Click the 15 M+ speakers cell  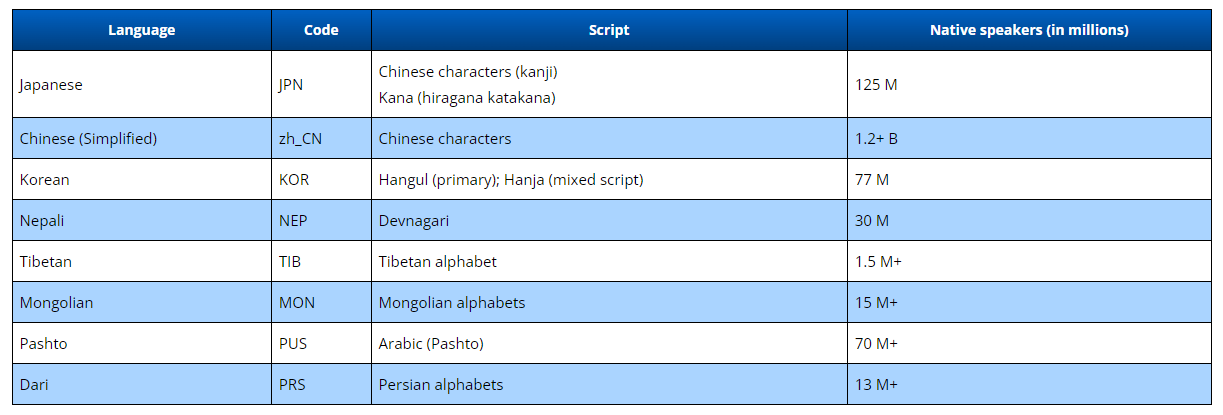pyautogui.click(x=877, y=303)
